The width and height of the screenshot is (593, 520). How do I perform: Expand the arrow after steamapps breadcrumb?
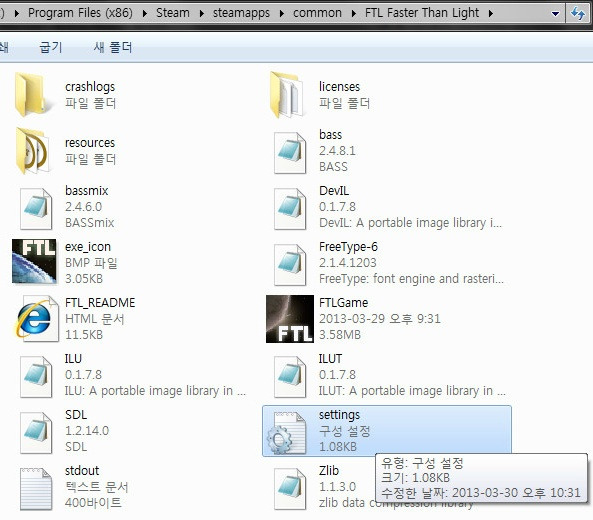pyautogui.click(x=282, y=14)
